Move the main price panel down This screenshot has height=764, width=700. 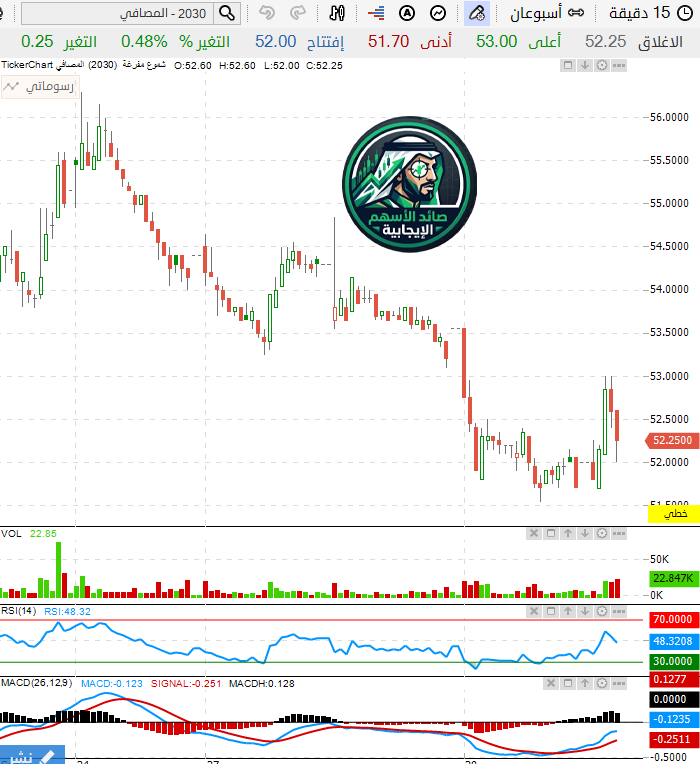click(x=585, y=65)
